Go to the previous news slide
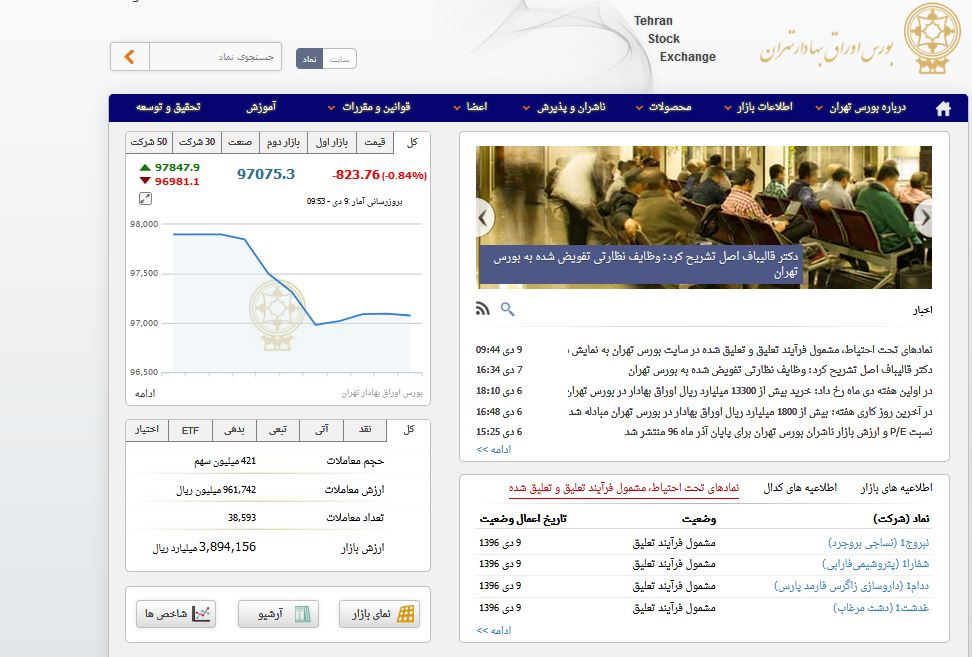The image size is (972, 657). [x=484, y=218]
